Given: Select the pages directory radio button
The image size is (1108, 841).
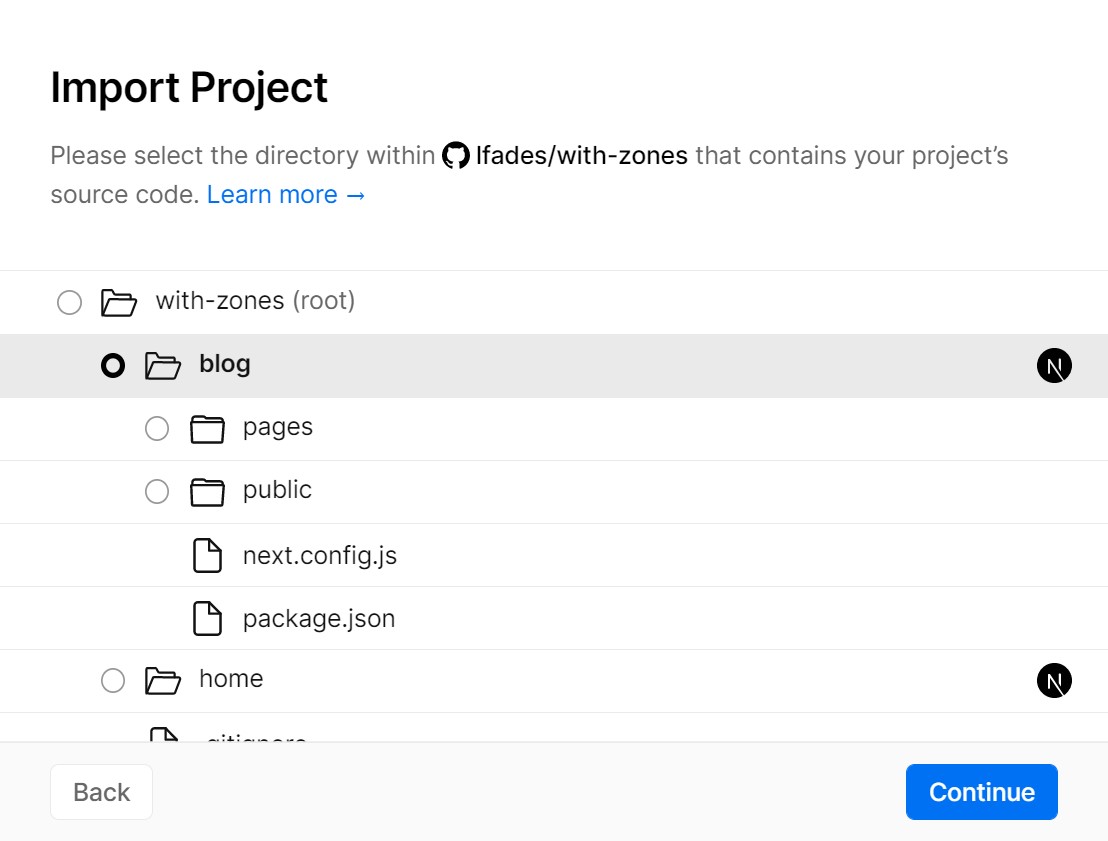Looking at the screenshot, I should pos(157,429).
